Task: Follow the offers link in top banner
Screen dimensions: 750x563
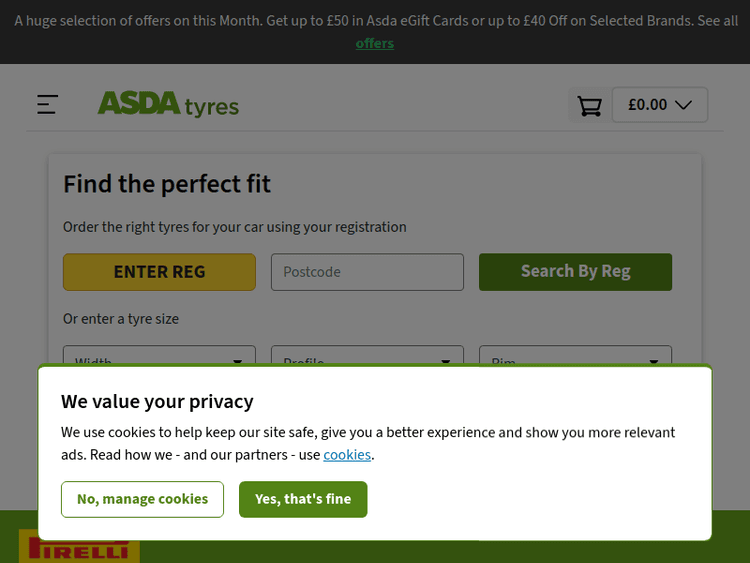Action: point(375,43)
